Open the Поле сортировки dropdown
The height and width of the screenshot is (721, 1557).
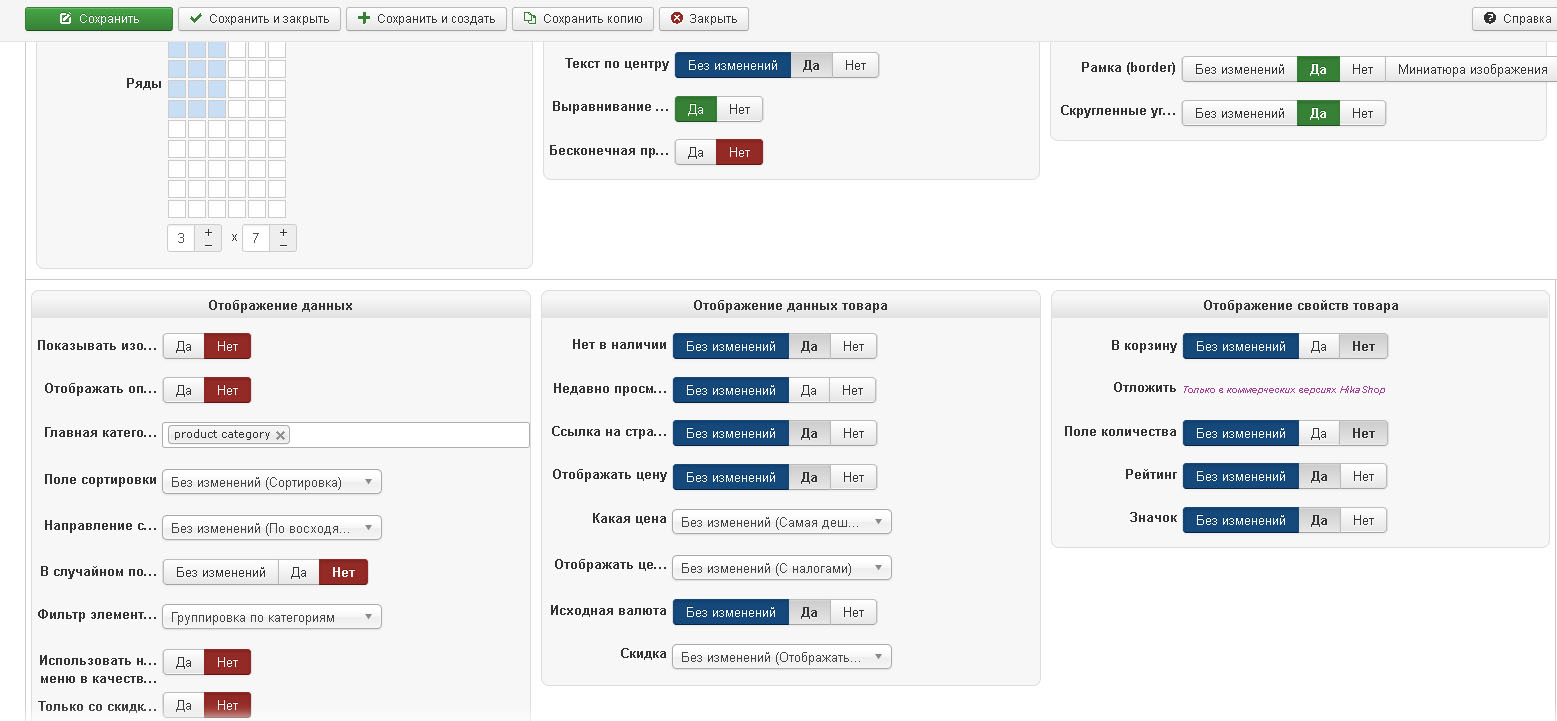271,482
